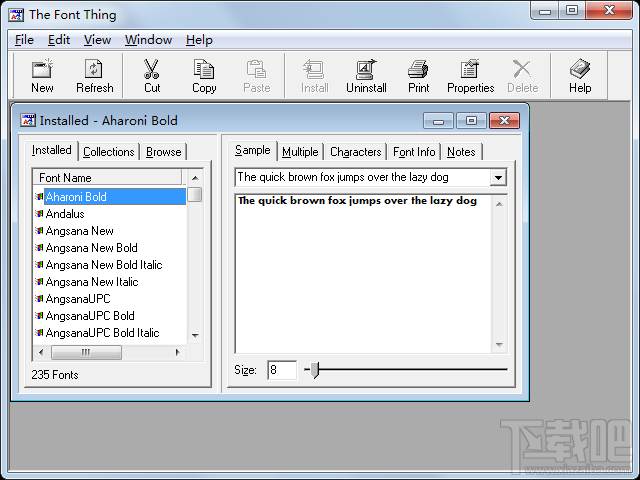
Task: Click font list horizontal scroll right arrow
Action: (177, 352)
